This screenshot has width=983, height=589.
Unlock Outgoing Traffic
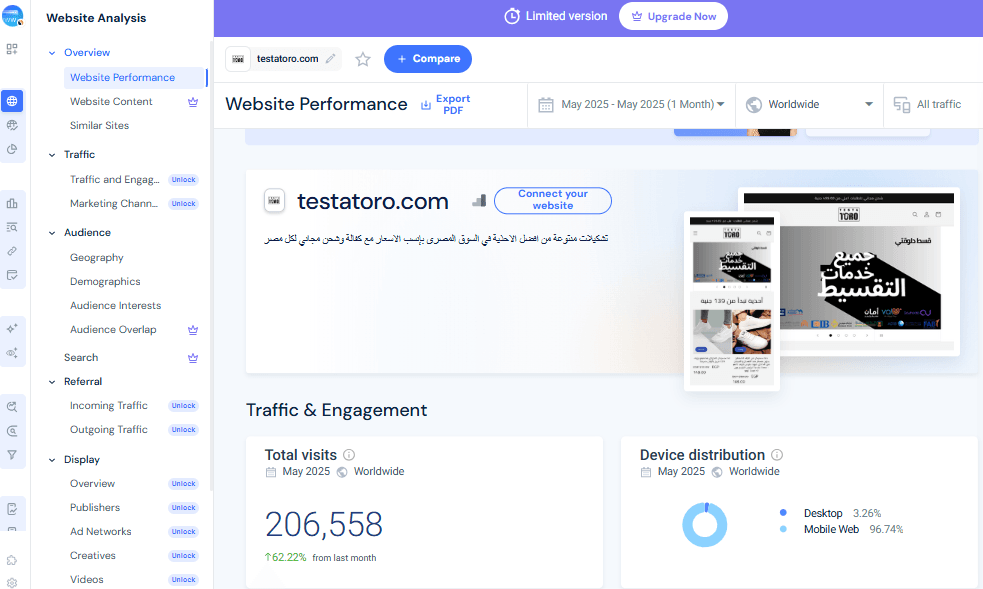184,430
